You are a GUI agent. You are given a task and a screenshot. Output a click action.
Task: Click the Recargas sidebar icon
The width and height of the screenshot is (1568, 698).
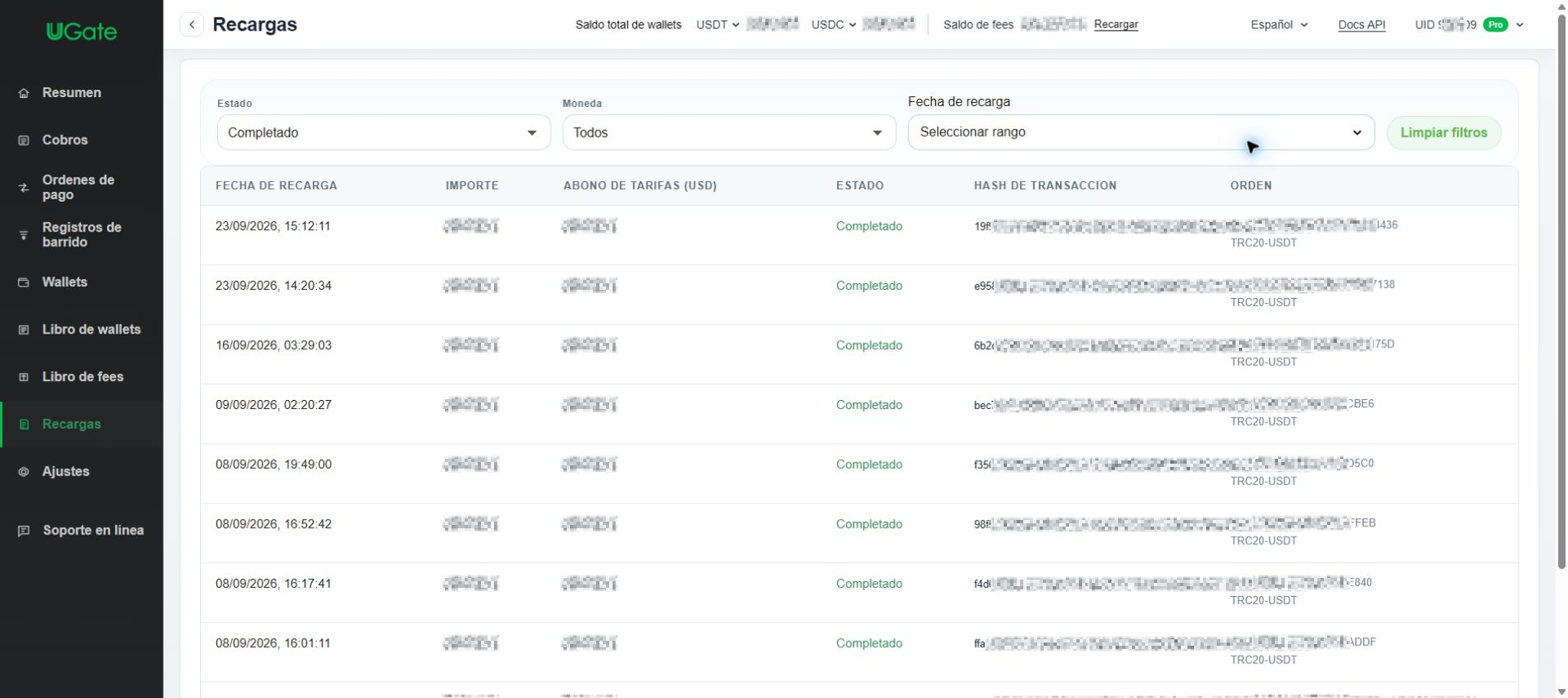tap(24, 425)
